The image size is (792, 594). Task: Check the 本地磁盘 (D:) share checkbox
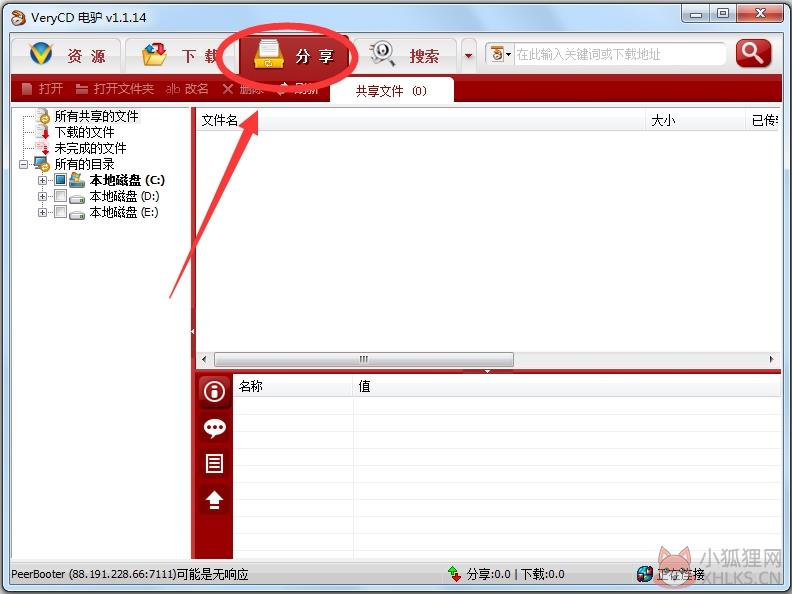60,195
